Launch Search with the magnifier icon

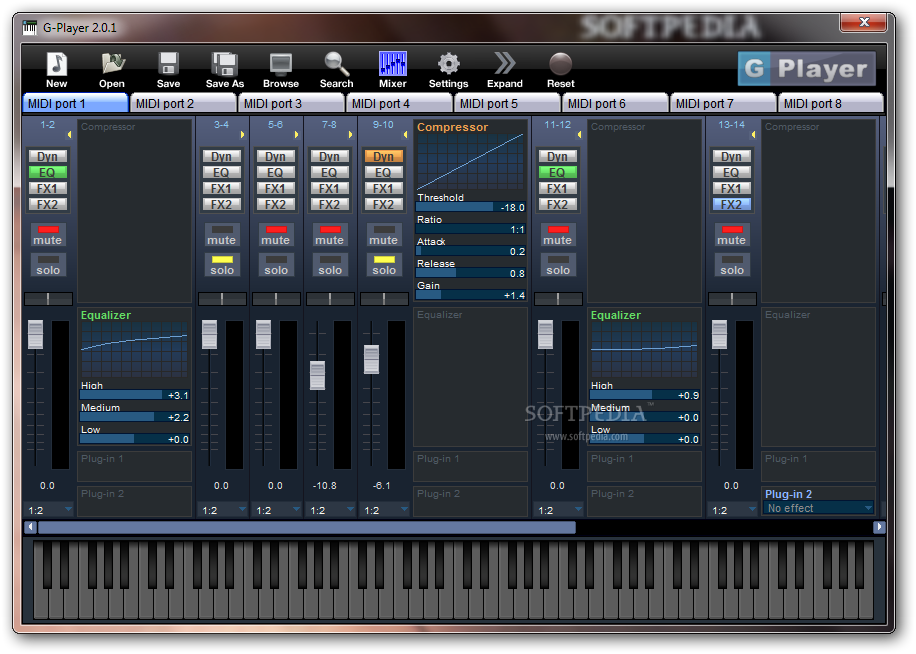tap(336, 64)
